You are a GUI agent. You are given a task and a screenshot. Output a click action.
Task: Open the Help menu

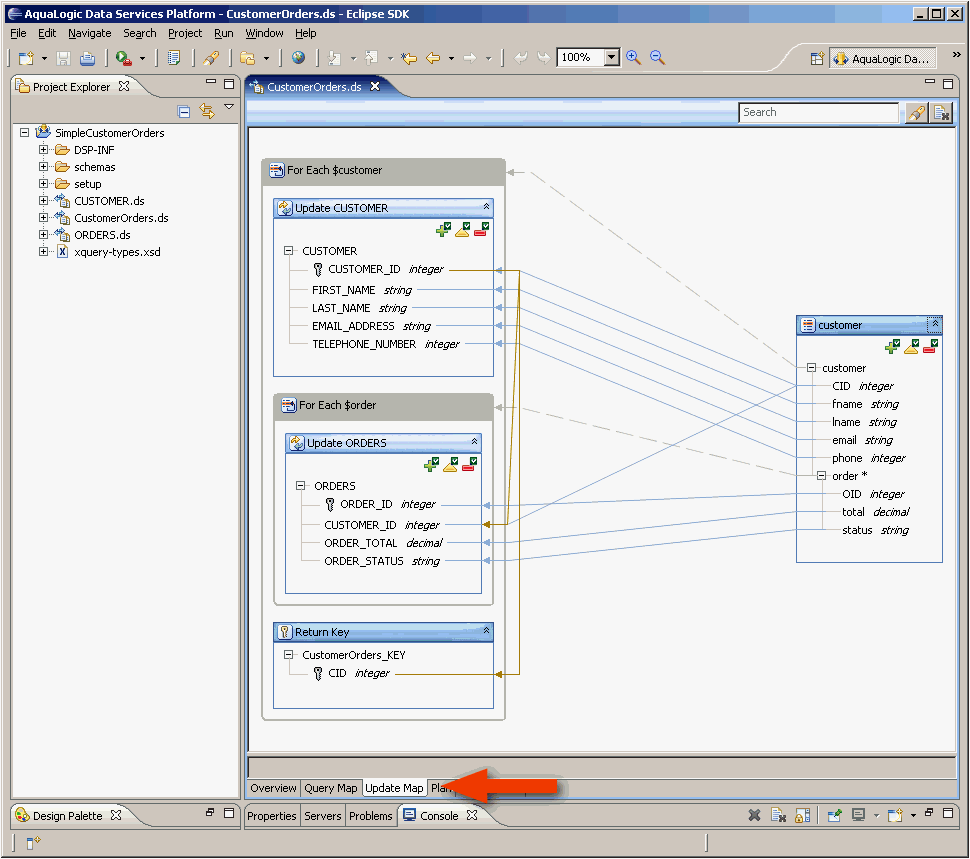[306, 33]
